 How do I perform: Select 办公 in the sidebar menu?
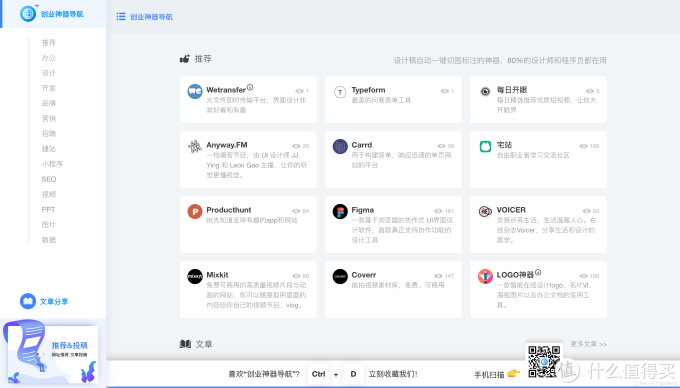[x=49, y=58]
